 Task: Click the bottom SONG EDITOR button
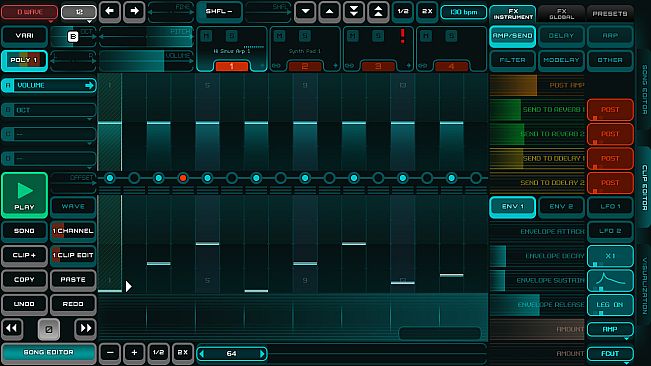tap(49, 353)
